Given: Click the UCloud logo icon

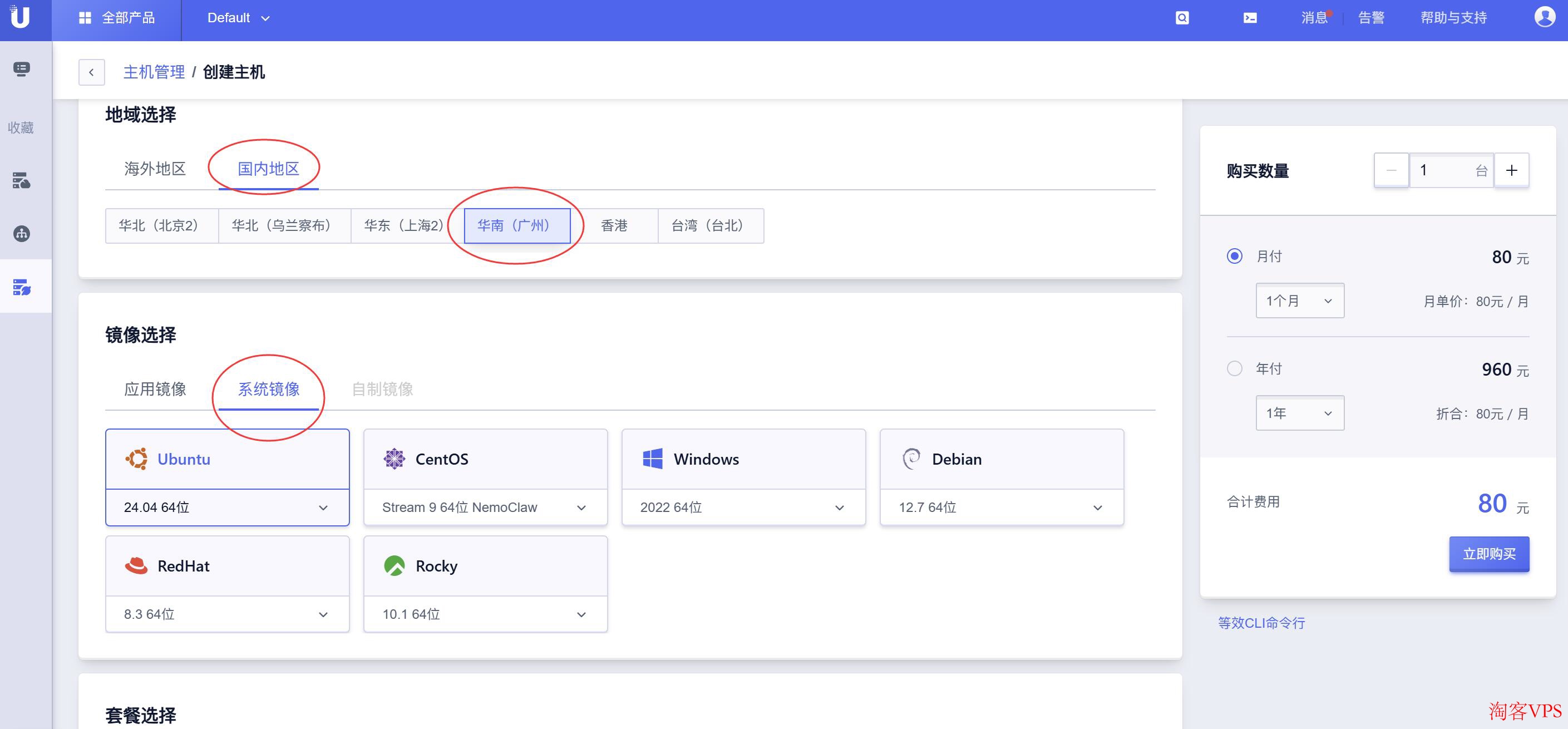Looking at the screenshot, I should click(20, 17).
